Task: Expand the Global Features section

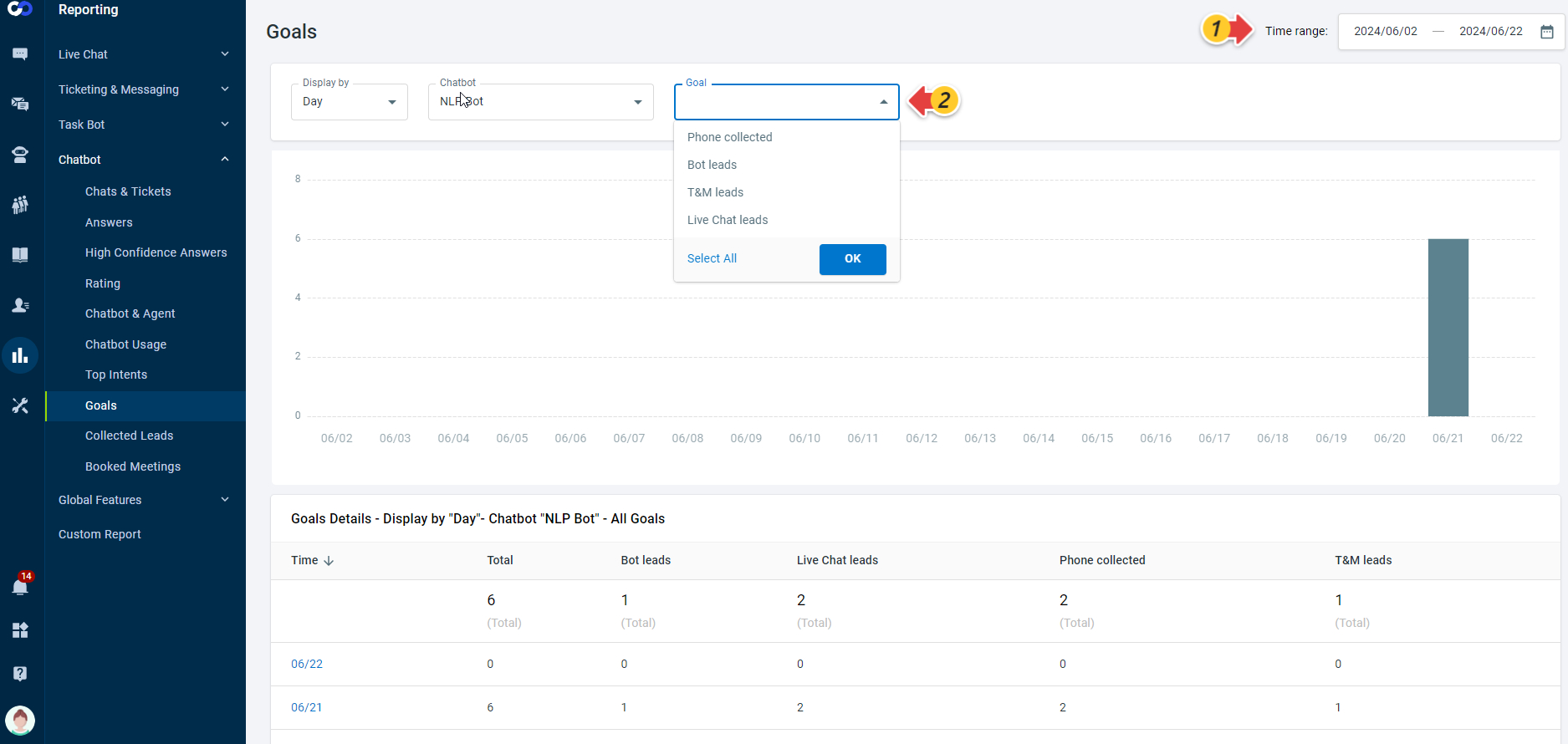Action: pyautogui.click(x=144, y=500)
